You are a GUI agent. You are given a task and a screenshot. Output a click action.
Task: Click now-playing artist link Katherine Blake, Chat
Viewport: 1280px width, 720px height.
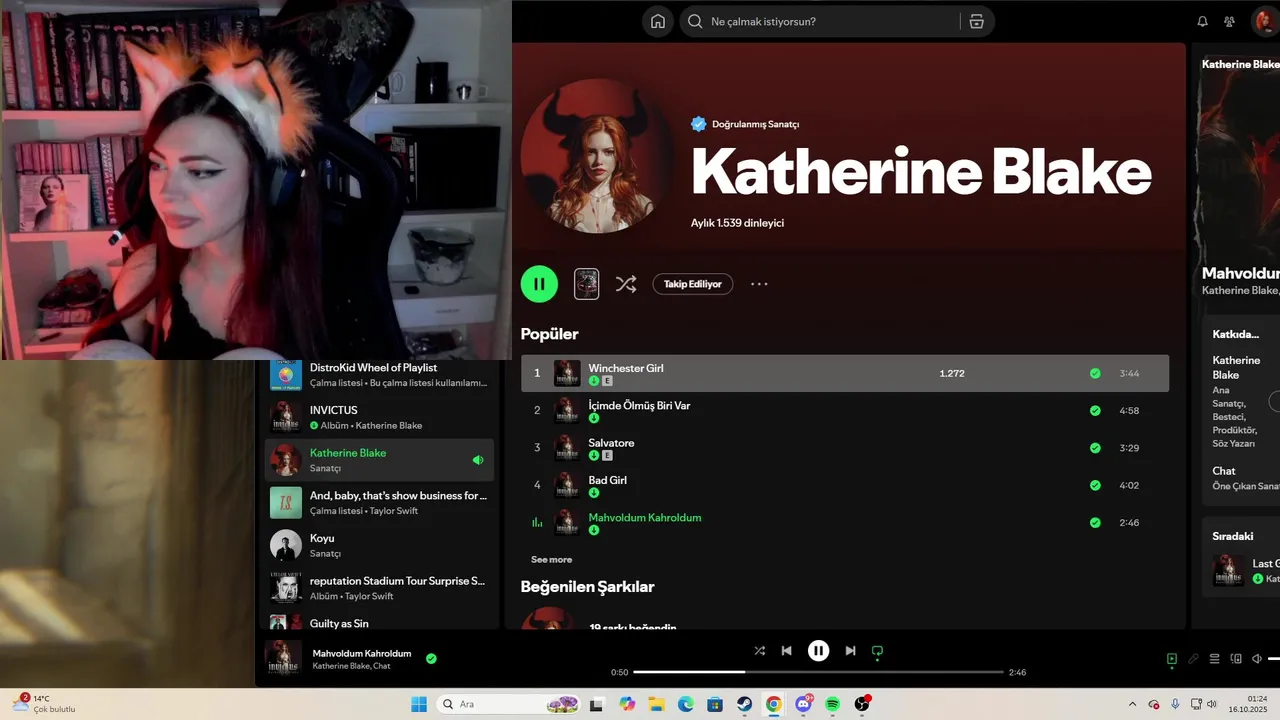(x=351, y=666)
